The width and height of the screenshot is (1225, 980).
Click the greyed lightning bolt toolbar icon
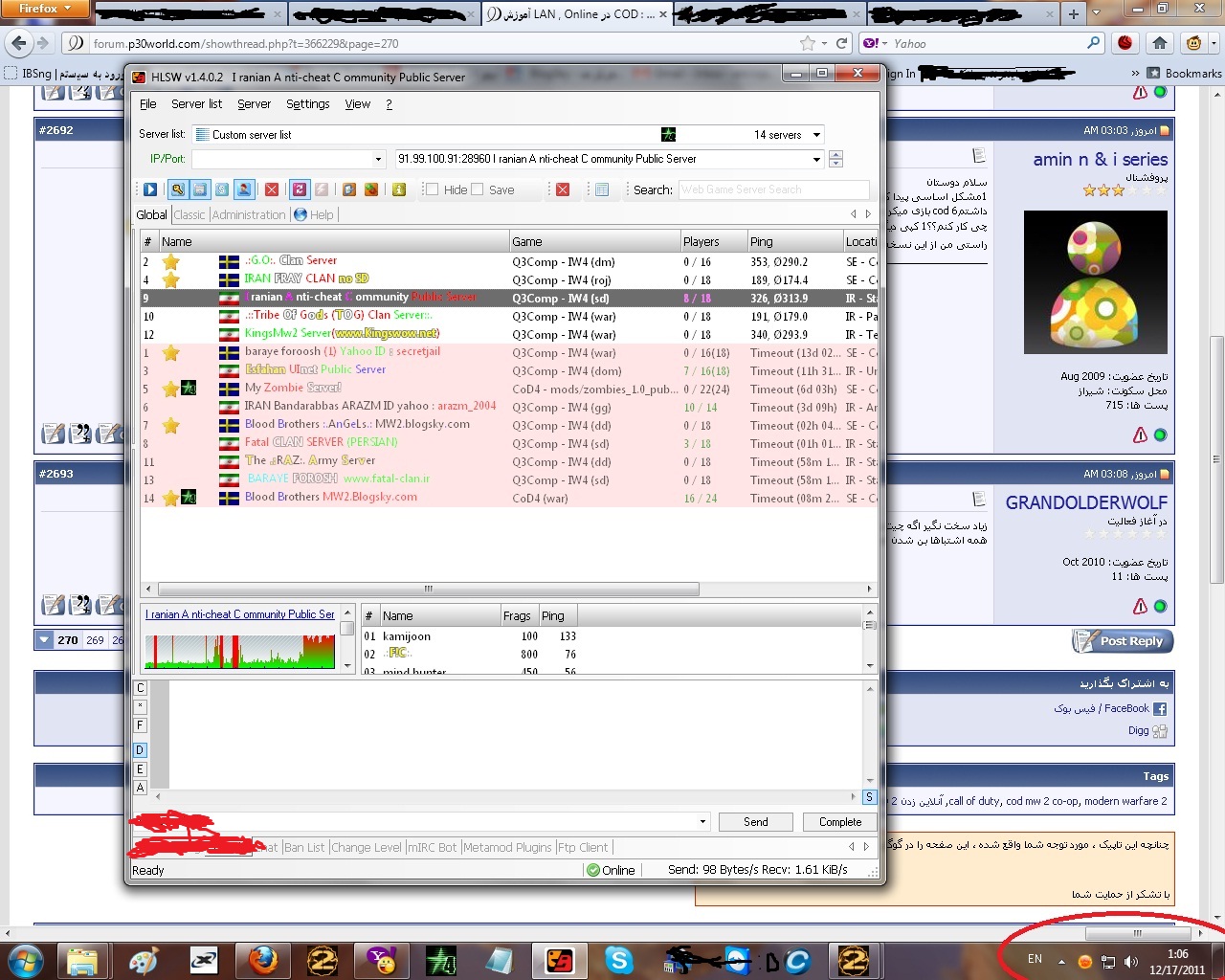[322, 189]
